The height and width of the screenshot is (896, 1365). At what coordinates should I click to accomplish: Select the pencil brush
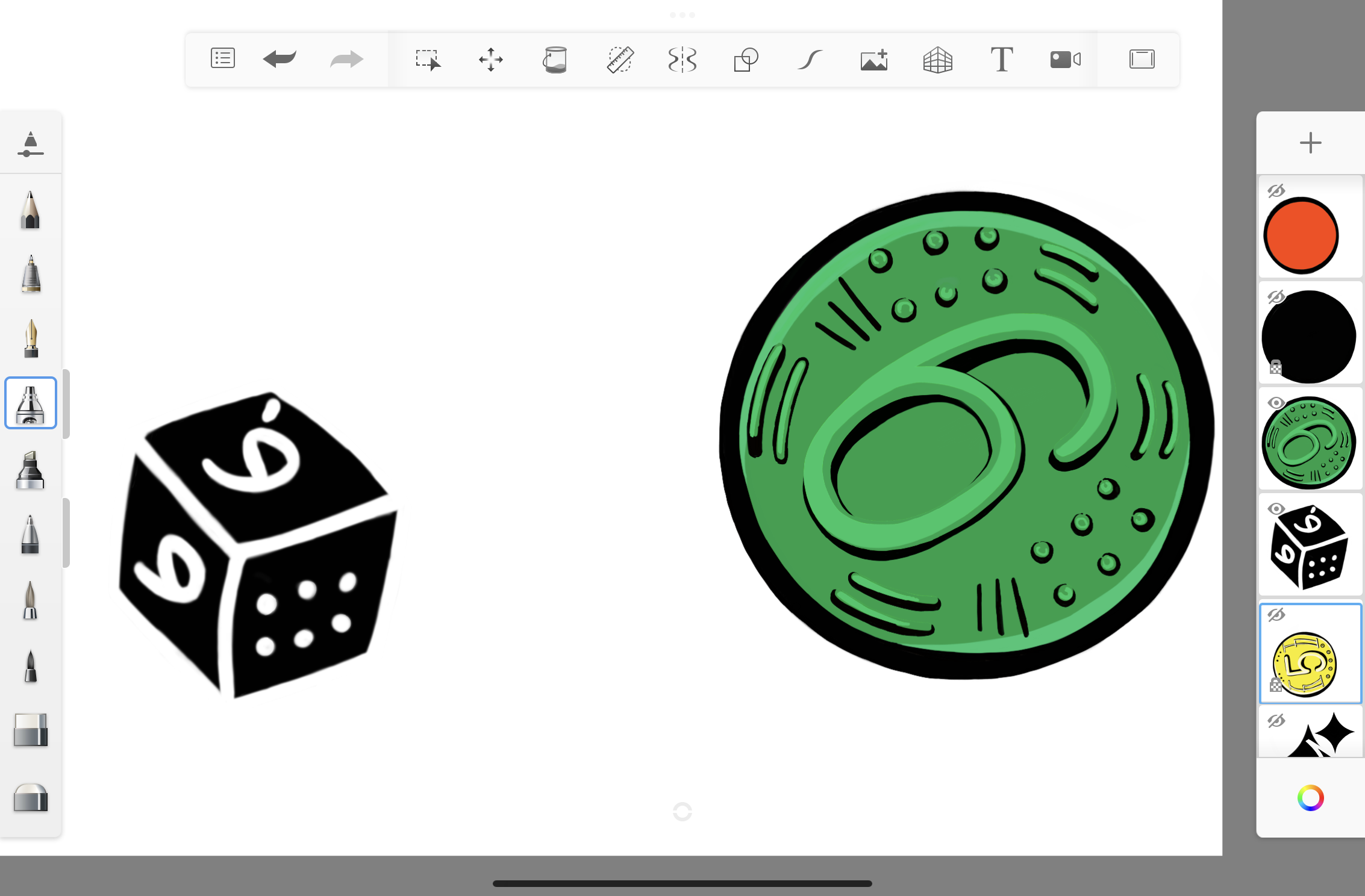pos(30,210)
